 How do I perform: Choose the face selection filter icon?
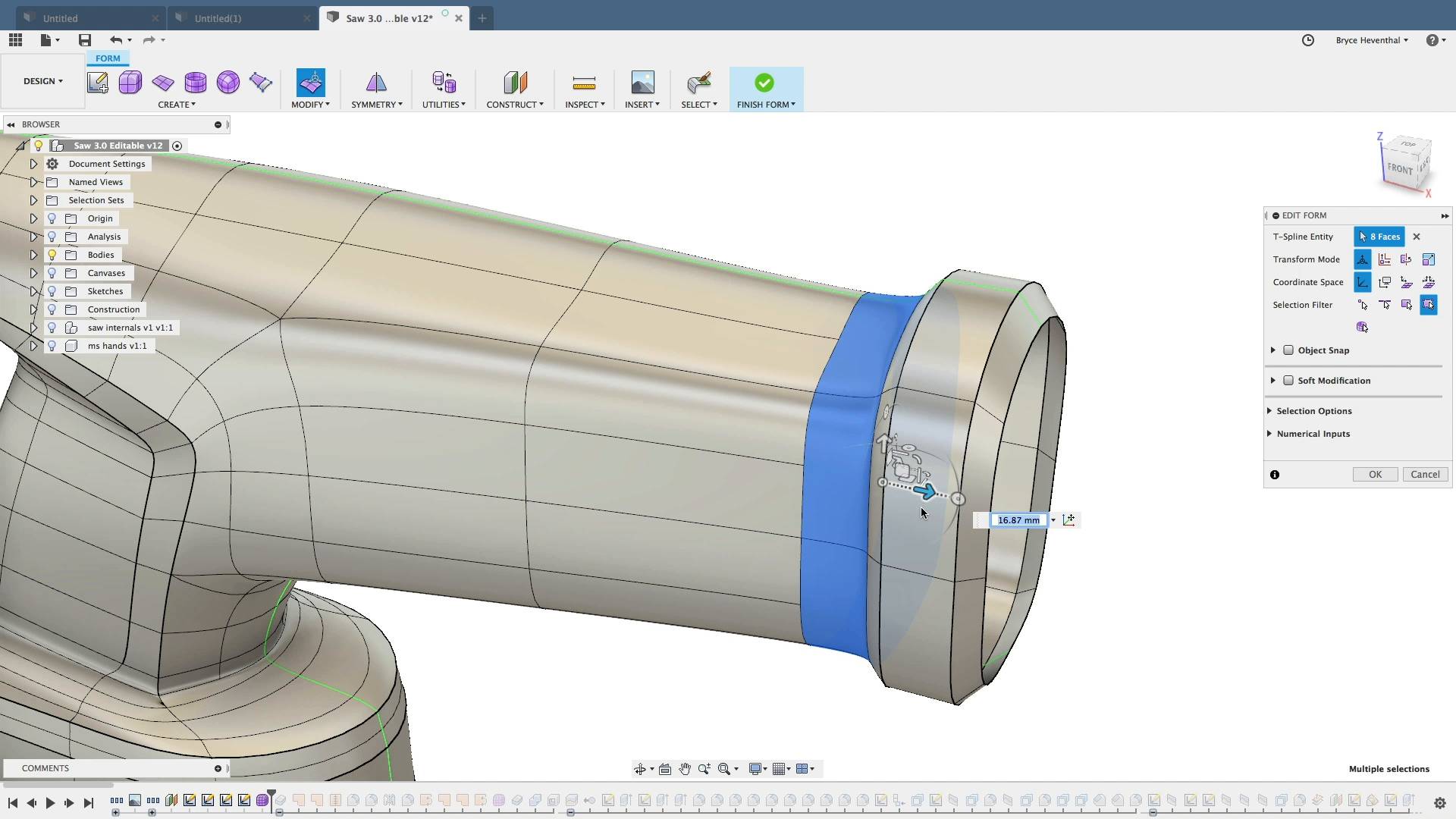click(1407, 305)
